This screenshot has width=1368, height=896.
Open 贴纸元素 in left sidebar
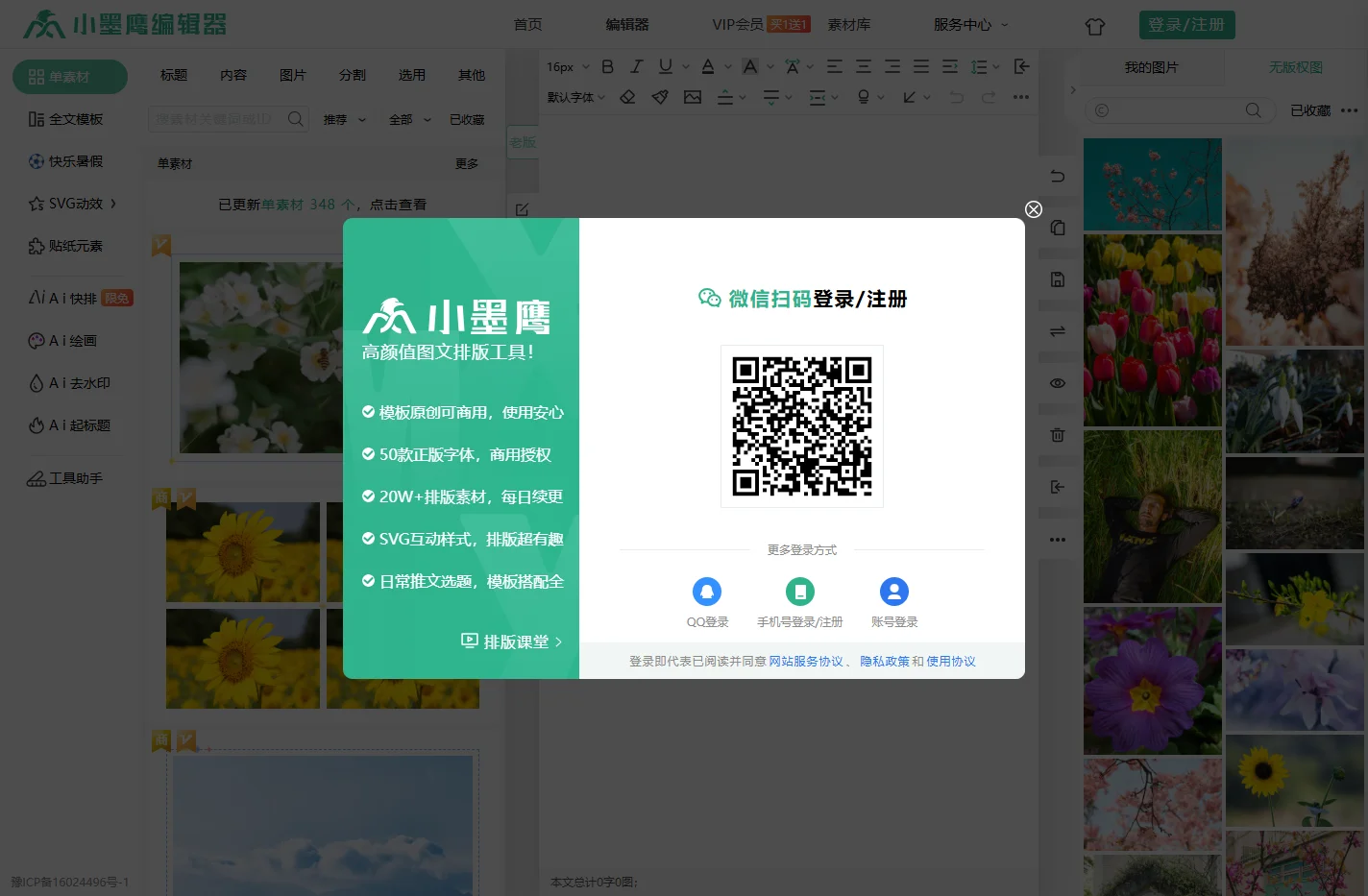pos(66,246)
